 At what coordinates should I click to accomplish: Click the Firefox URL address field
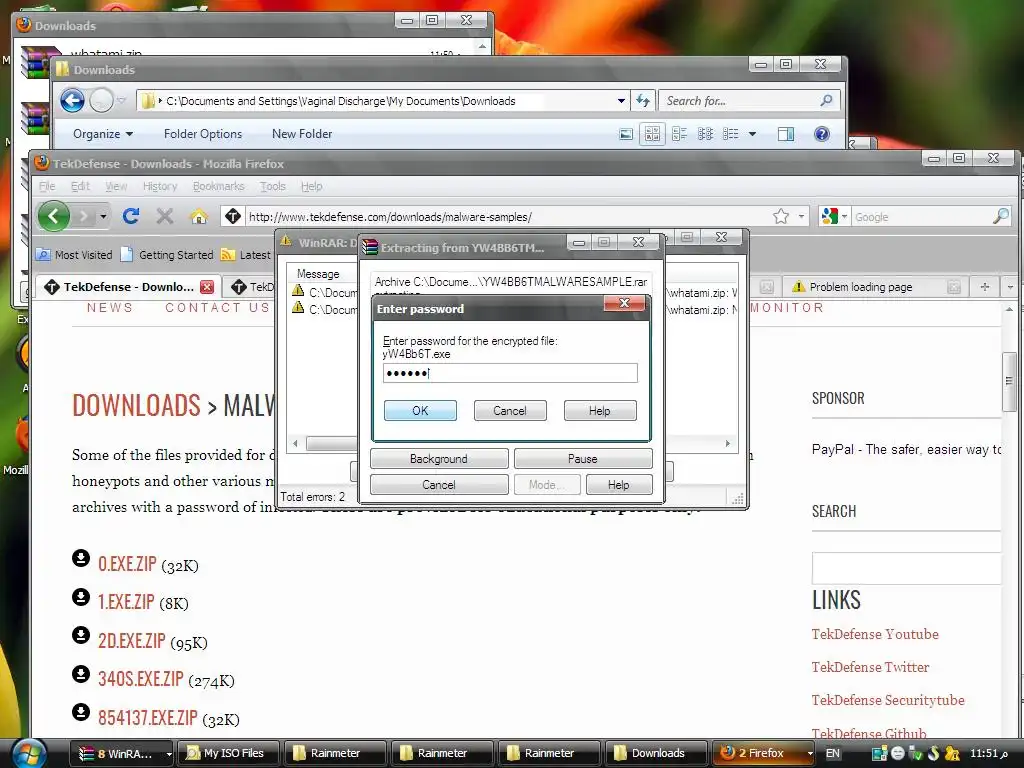click(x=507, y=217)
